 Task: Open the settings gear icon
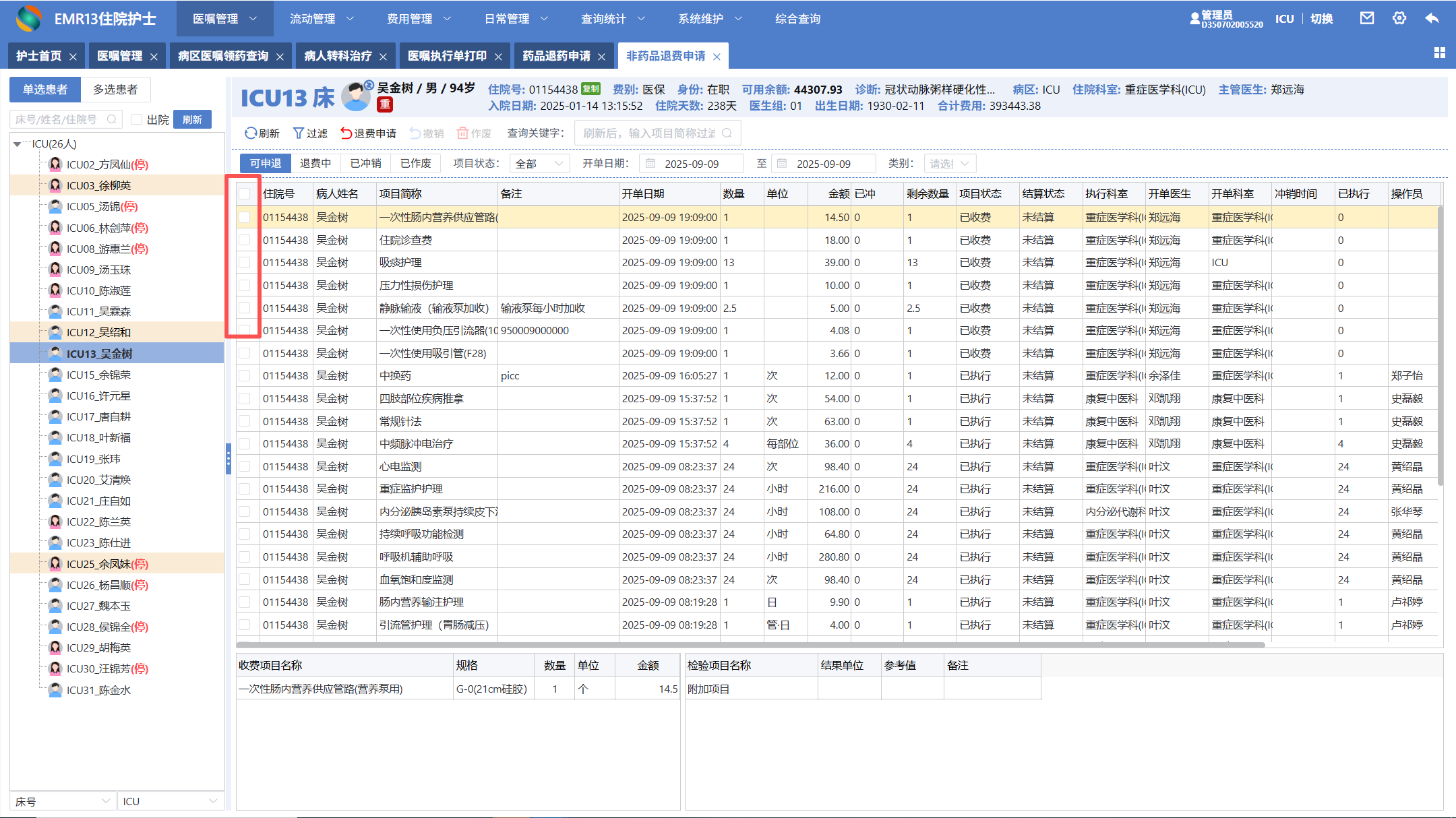1399,18
